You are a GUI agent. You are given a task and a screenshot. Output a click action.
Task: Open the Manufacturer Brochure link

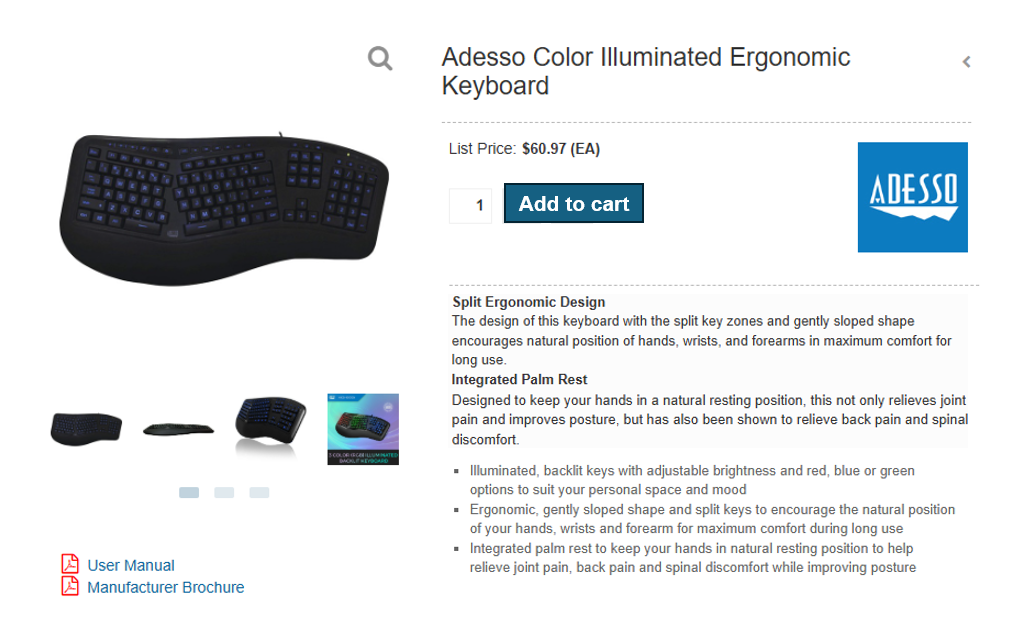166,587
